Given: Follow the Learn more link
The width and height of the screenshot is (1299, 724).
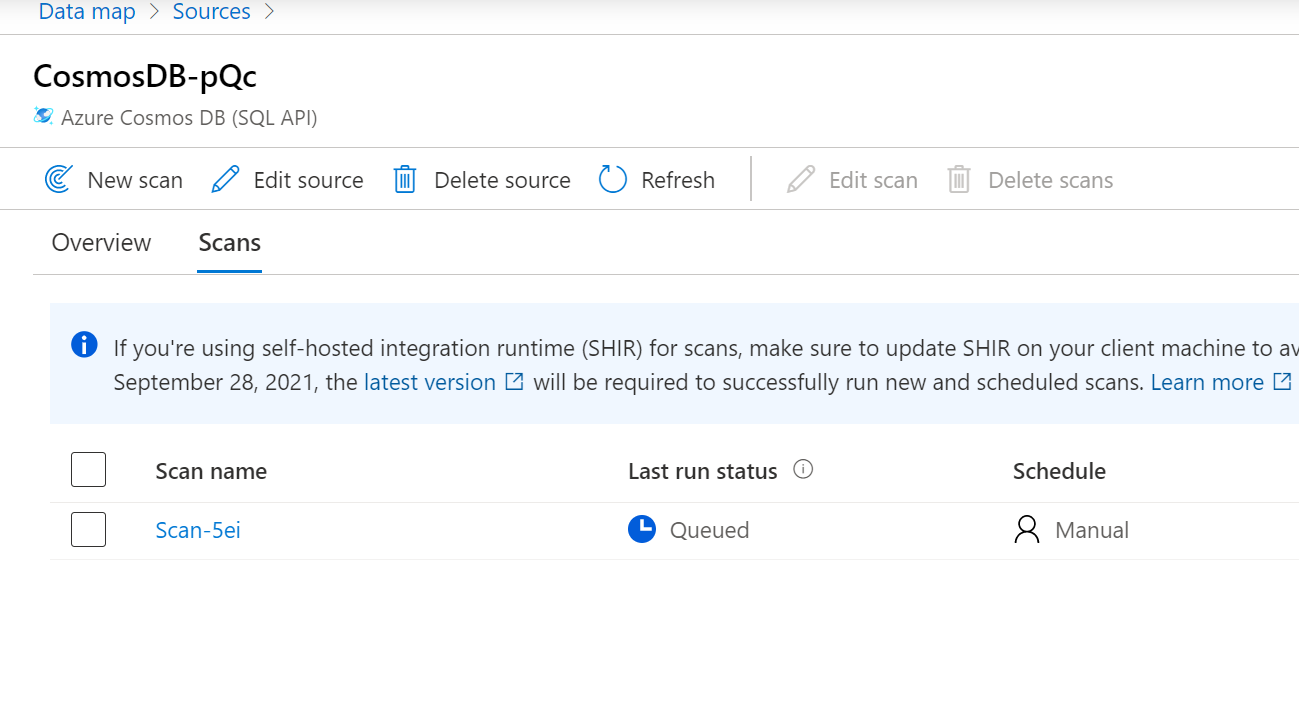Looking at the screenshot, I should [1207, 382].
